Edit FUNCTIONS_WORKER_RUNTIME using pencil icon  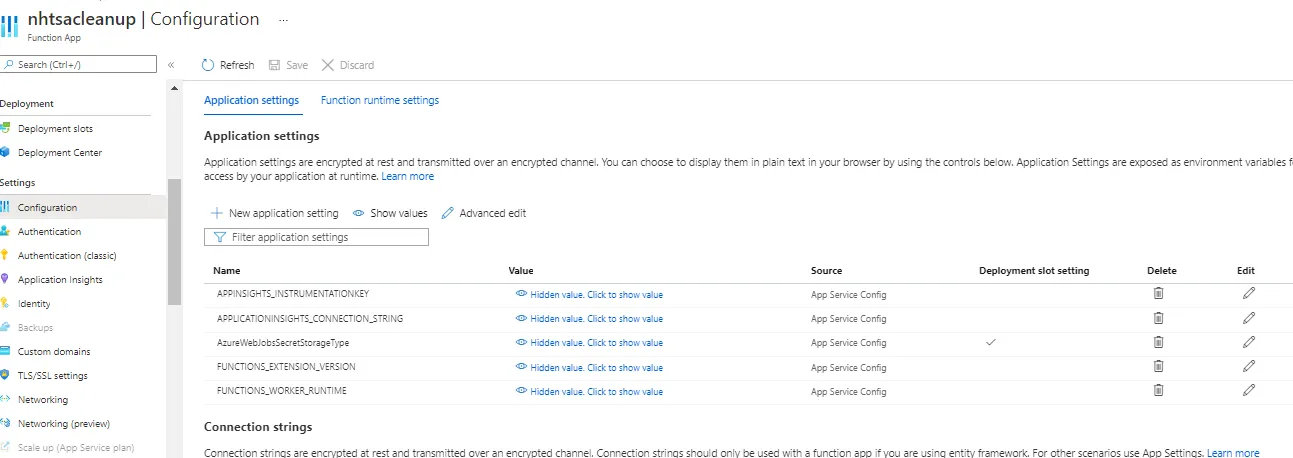click(x=1248, y=390)
